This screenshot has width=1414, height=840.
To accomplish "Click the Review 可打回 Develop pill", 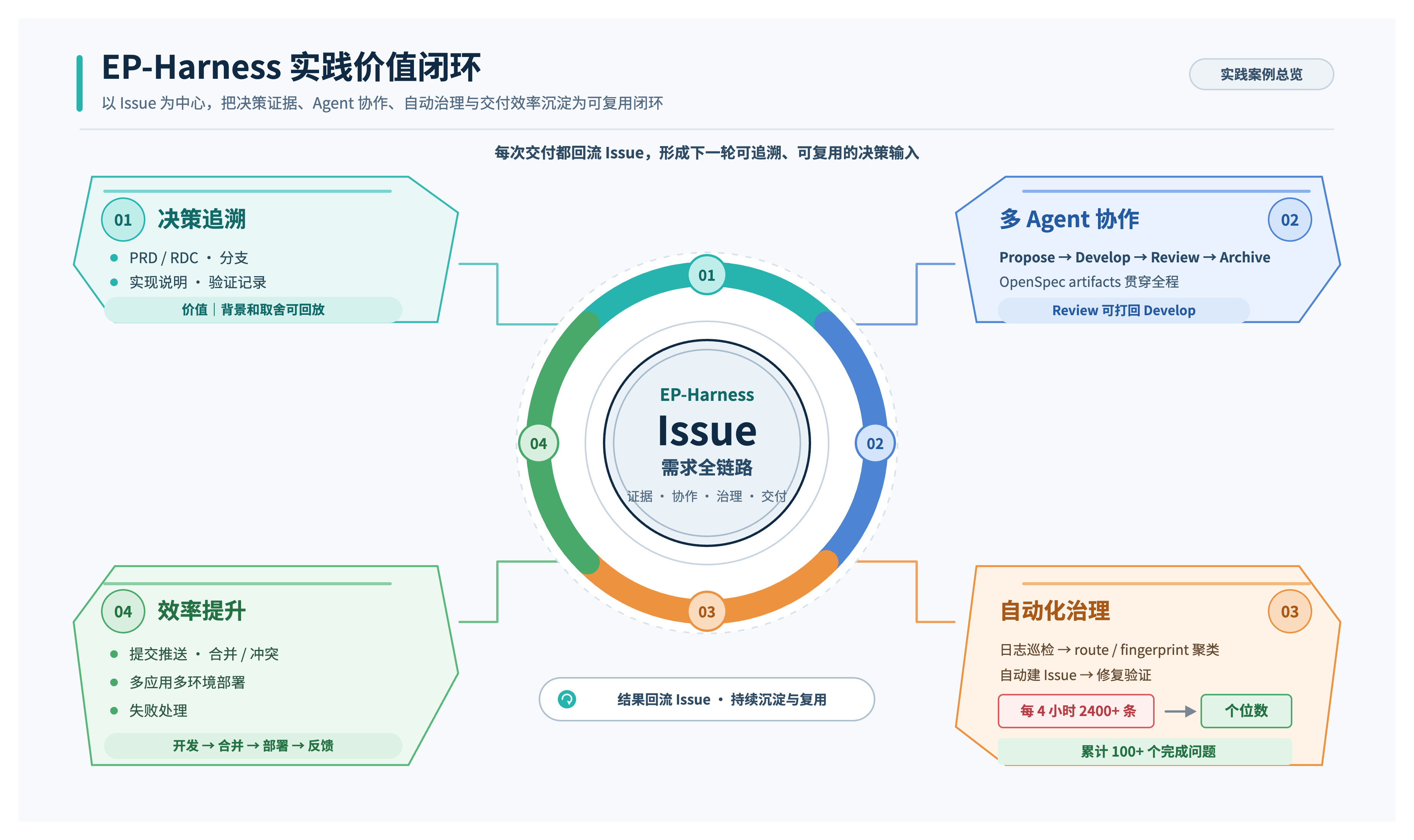I will pyautogui.click(x=1123, y=310).
